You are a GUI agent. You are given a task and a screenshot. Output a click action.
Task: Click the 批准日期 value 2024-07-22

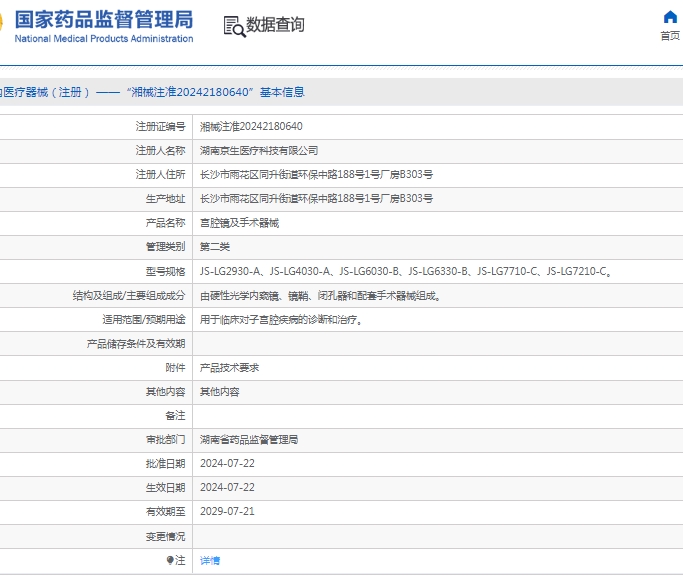pyautogui.click(x=227, y=463)
